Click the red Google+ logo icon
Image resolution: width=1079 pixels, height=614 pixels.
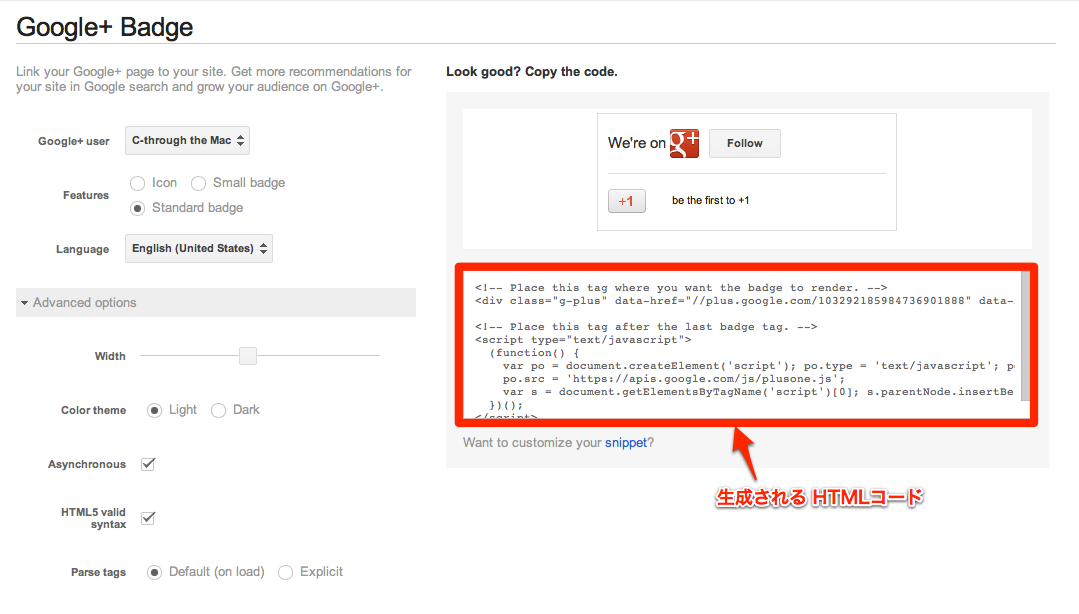pos(684,143)
